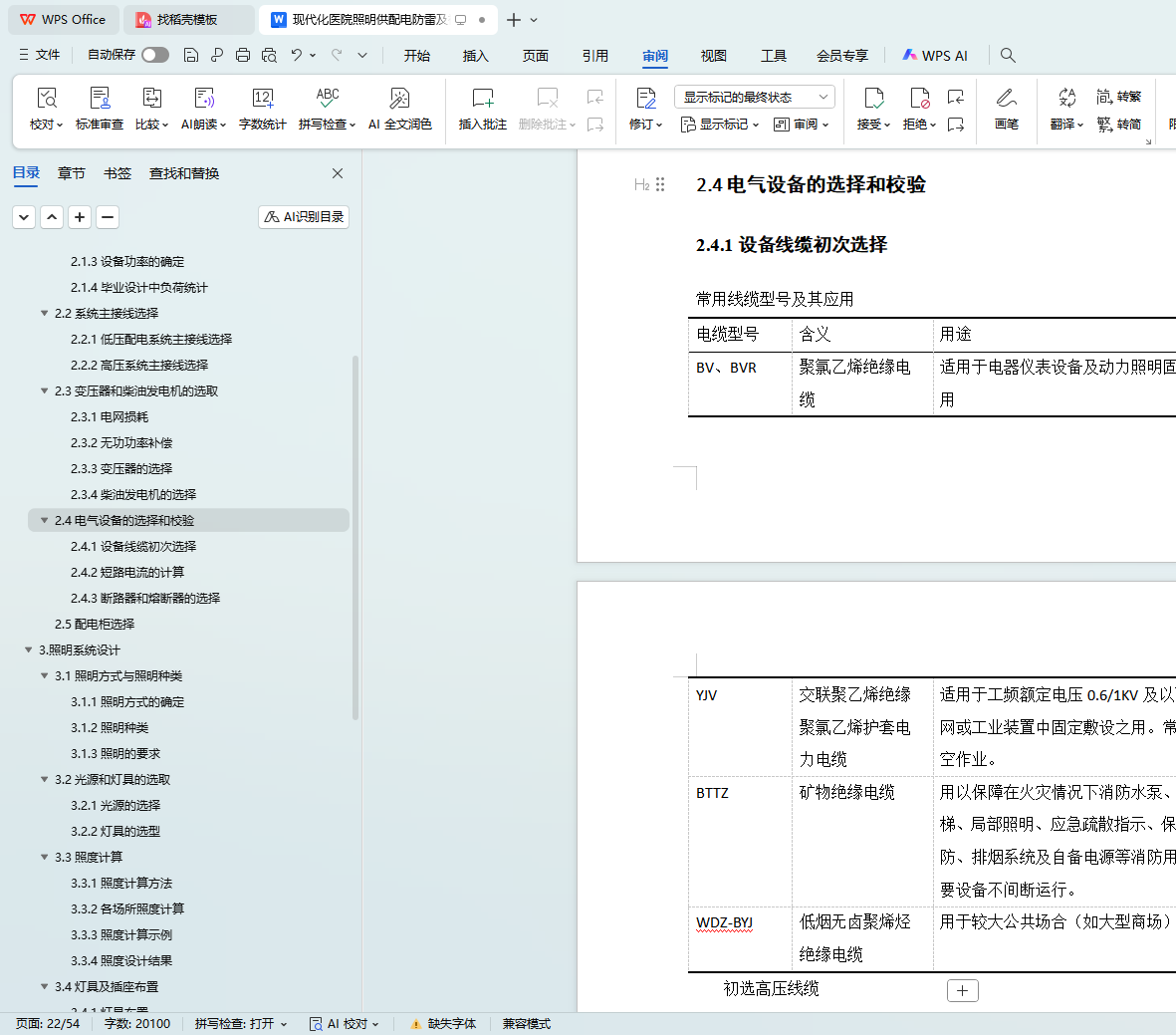Switch to the 视图 ribbon tab

(x=713, y=56)
